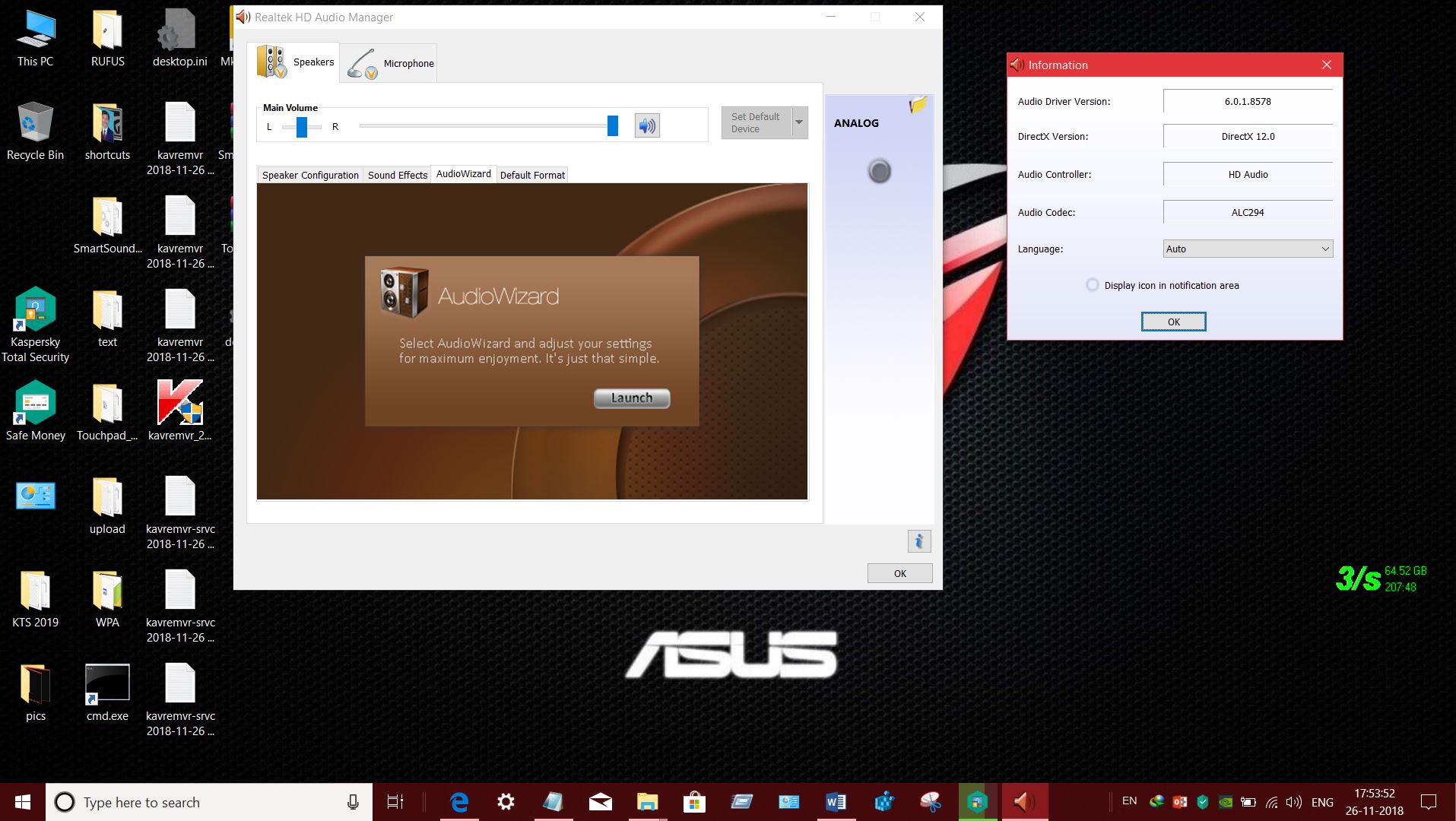The image size is (1456, 821).
Task: Select the desktop.ini file icon
Action: coord(179,40)
